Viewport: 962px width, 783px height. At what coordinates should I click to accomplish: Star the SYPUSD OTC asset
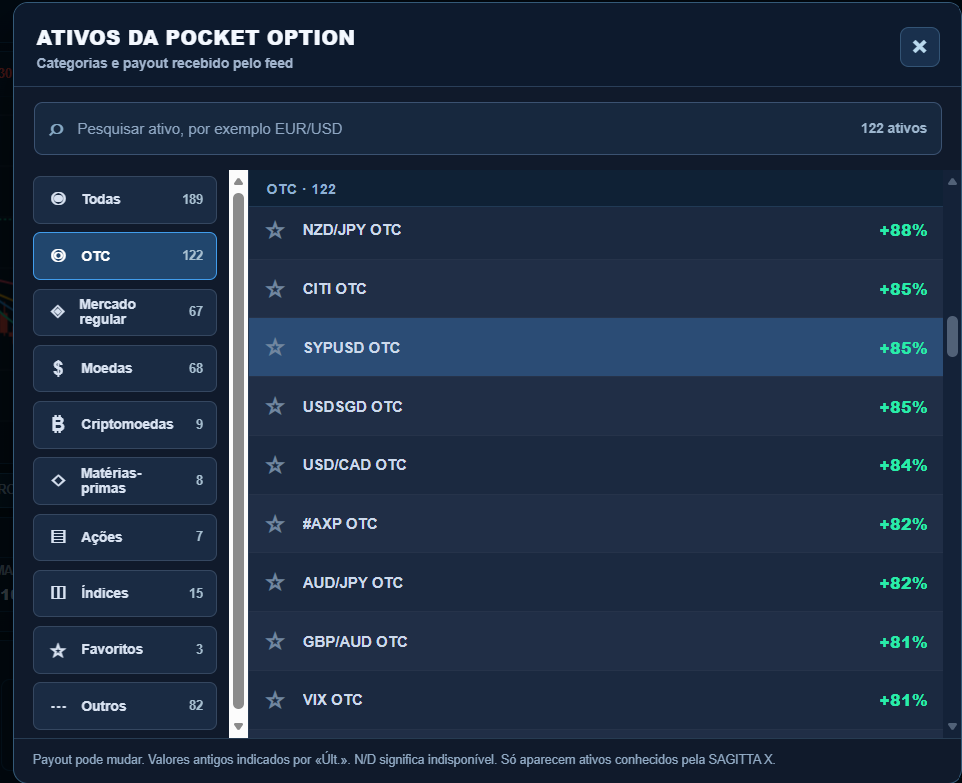pos(275,347)
